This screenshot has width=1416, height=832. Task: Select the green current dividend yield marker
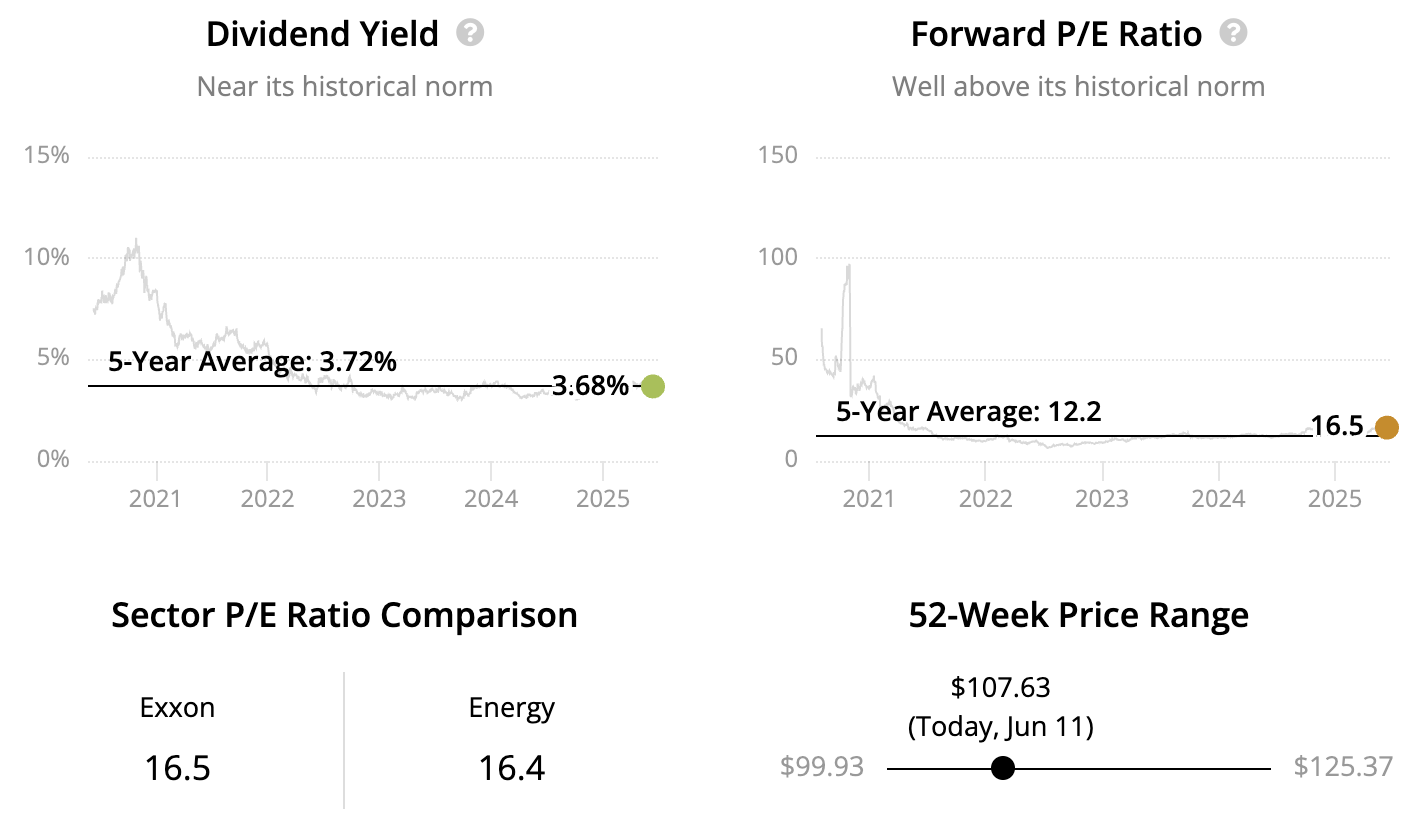point(652,386)
